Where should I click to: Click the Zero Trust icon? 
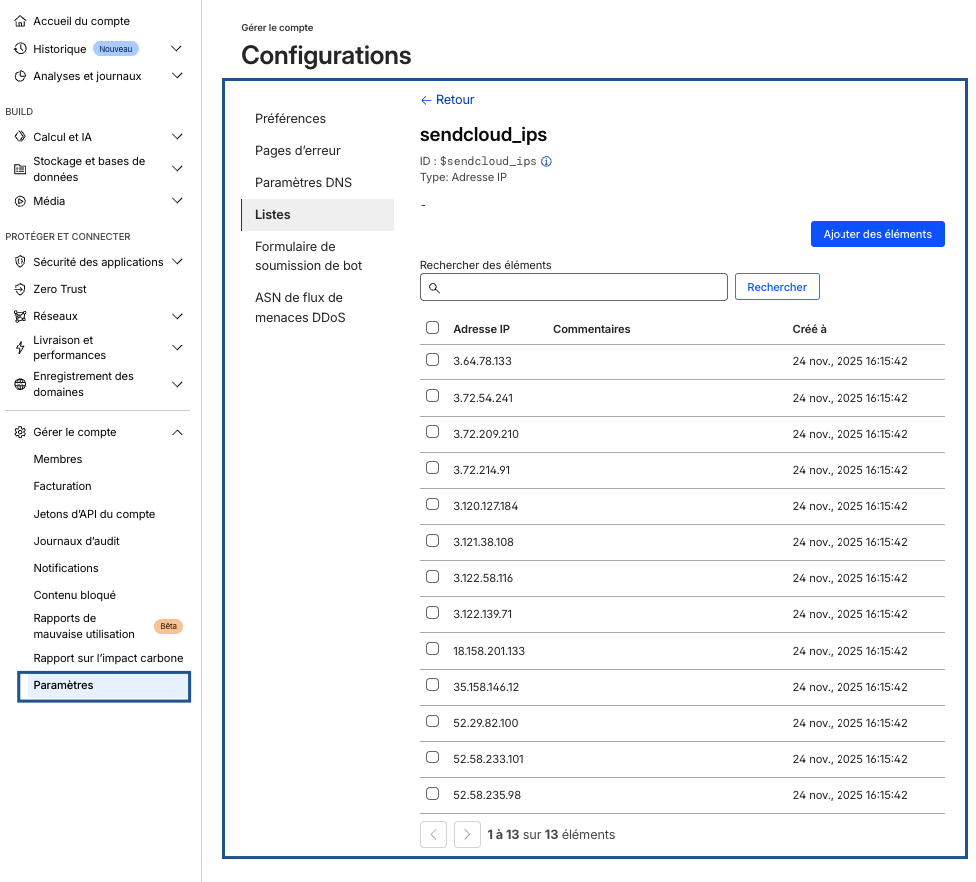pyautogui.click(x=20, y=289)
